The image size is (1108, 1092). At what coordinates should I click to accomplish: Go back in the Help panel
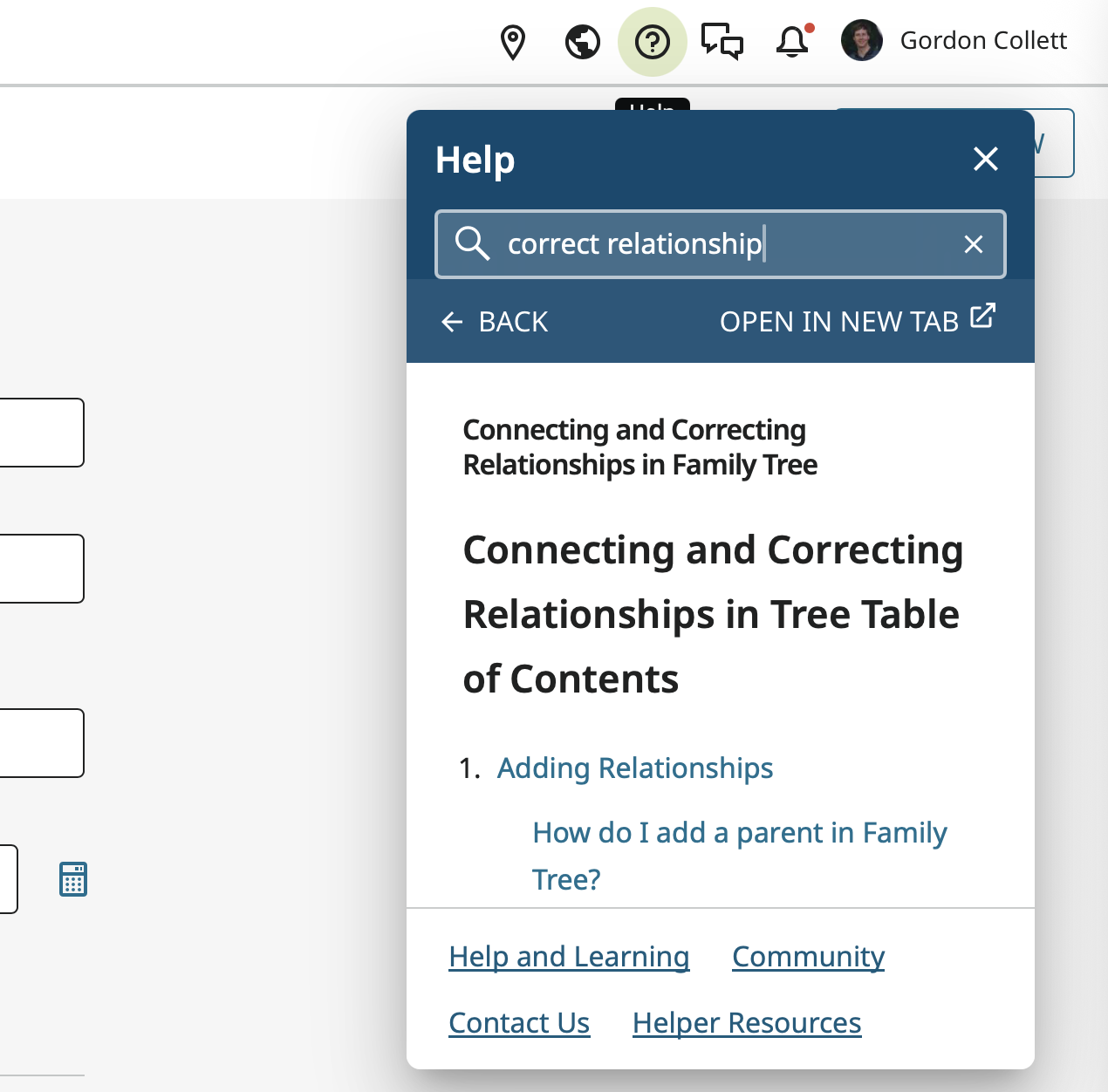(x=495, y=322)
